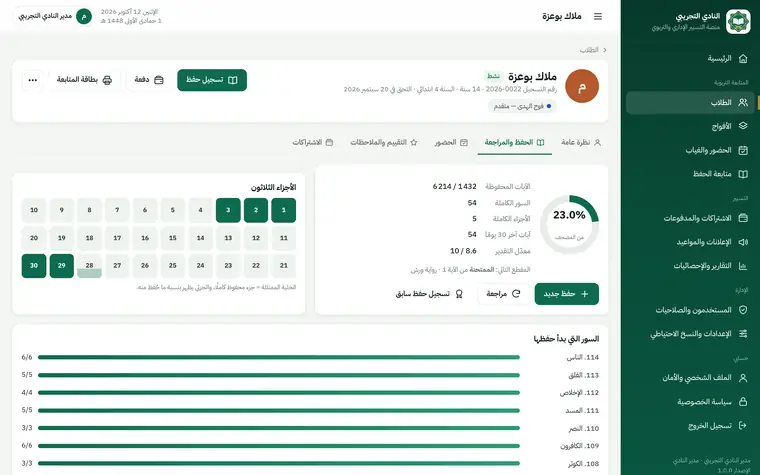
Task: Go to الحضور والغياب page
Action: 690,150
